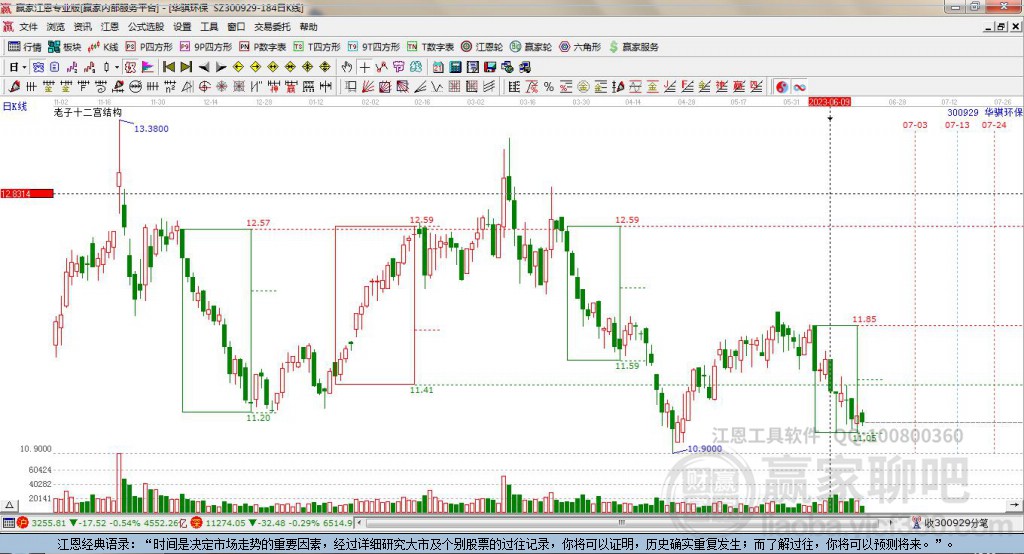1024x554 pixels.
Task: Launch the 江恩轮 Gann wheel
Action: [x=482, y=47]
